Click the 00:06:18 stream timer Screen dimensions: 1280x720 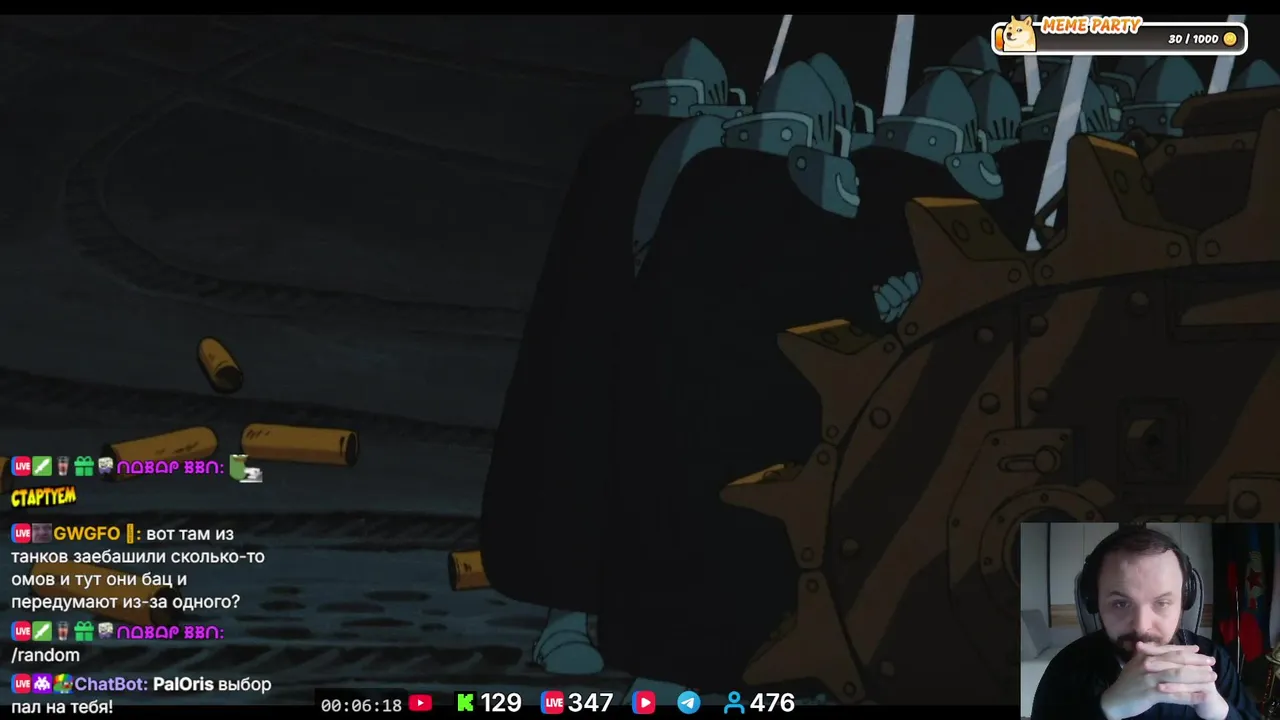pyautogui.click(x=361, y=705)
